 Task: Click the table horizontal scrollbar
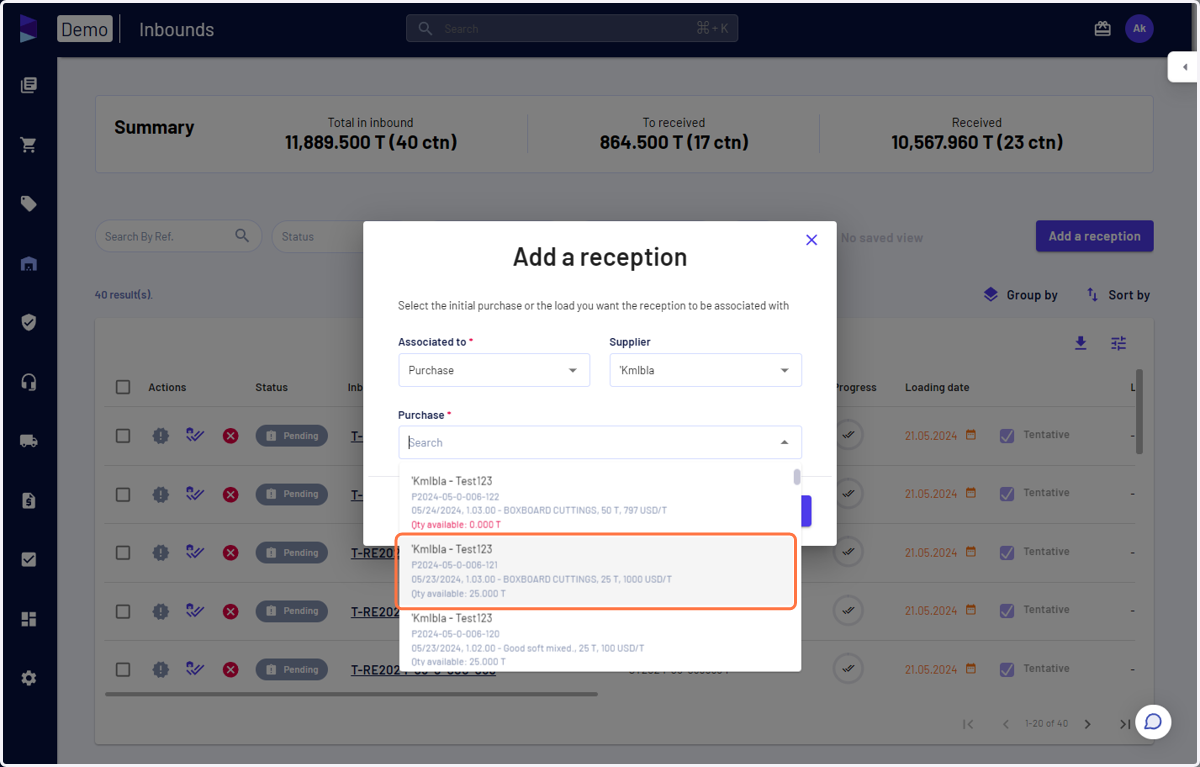pyautogui.click(x=351, y=694)
